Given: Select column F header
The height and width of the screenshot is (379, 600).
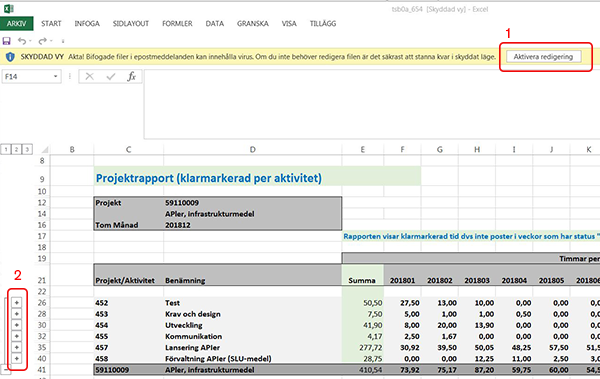Looking at the screenshot, I should (403, 150).
